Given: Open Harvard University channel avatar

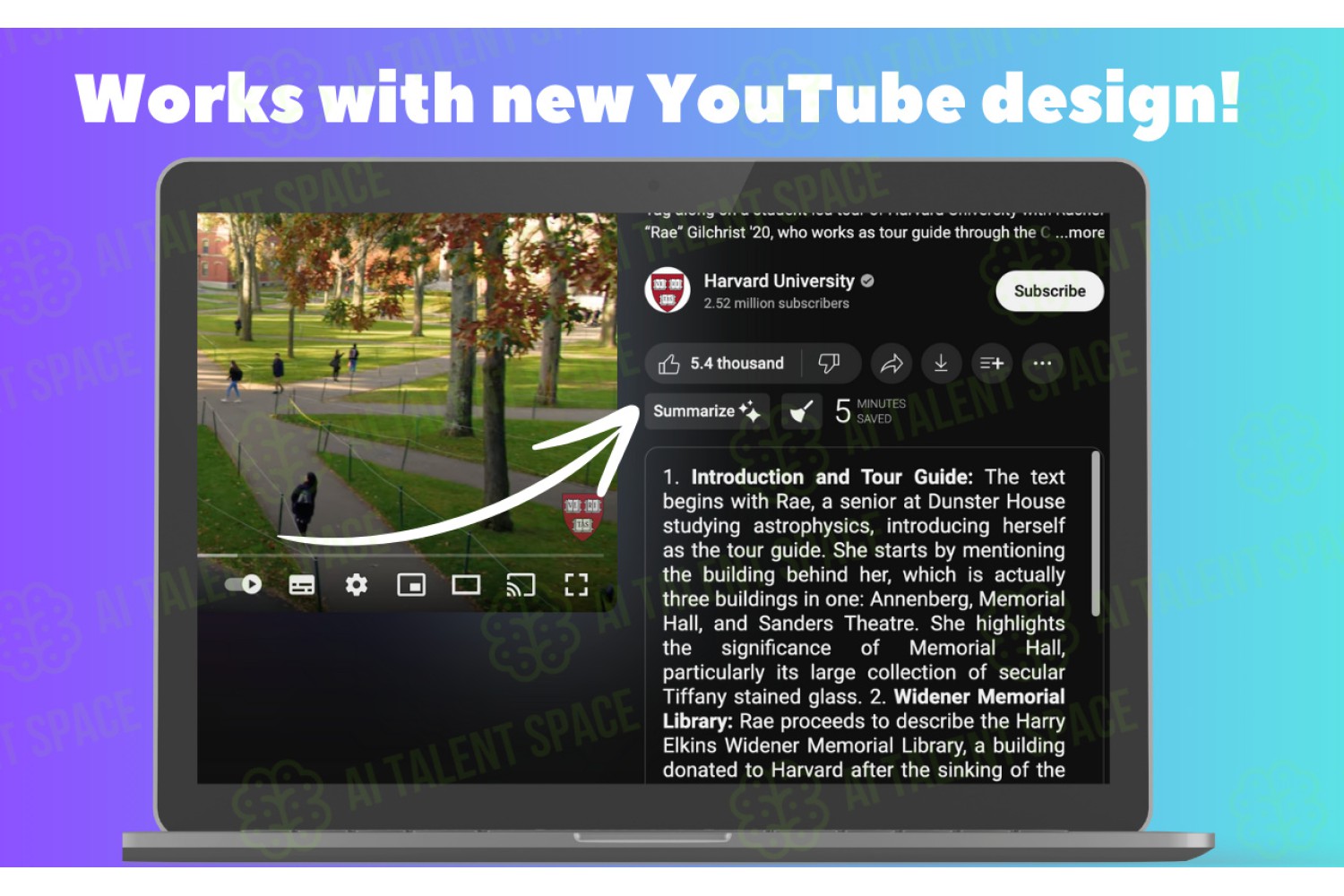Looking at the screenshot, I should (668, 290).
